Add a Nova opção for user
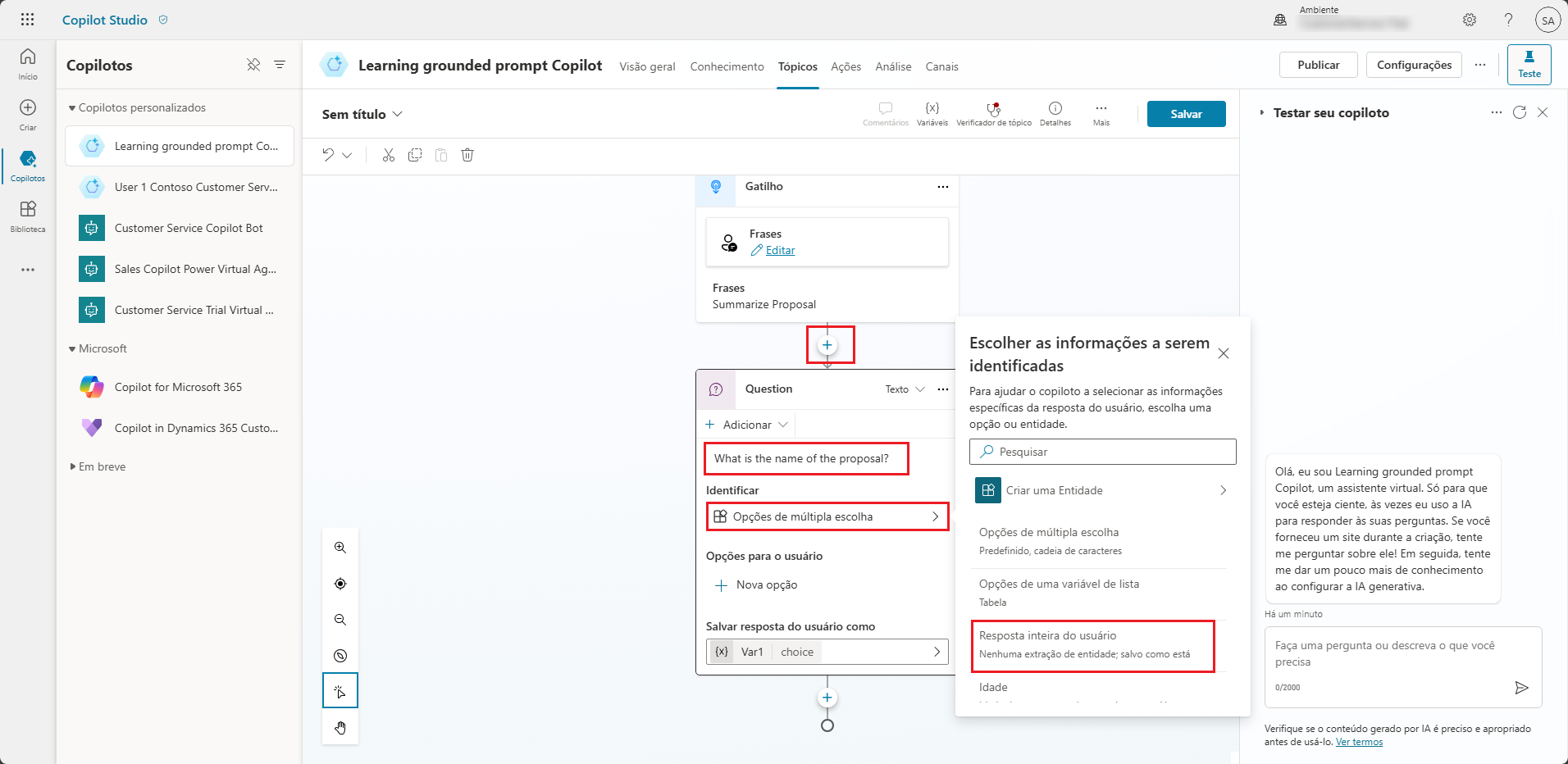 click(756, 585)
